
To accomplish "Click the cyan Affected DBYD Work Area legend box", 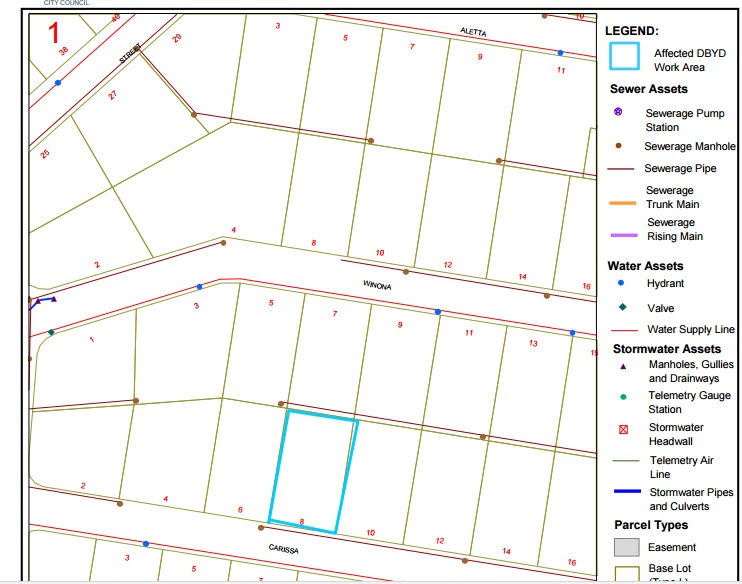I will pyautogui.click(x=624, y=56).
